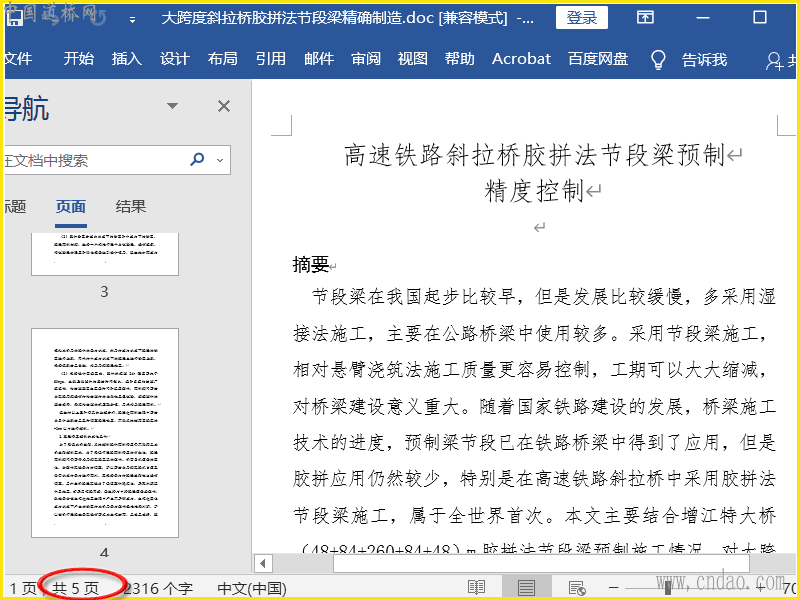Close the navigation pane
This screenshot has height=600, width=800.
(x=223, y=106)
